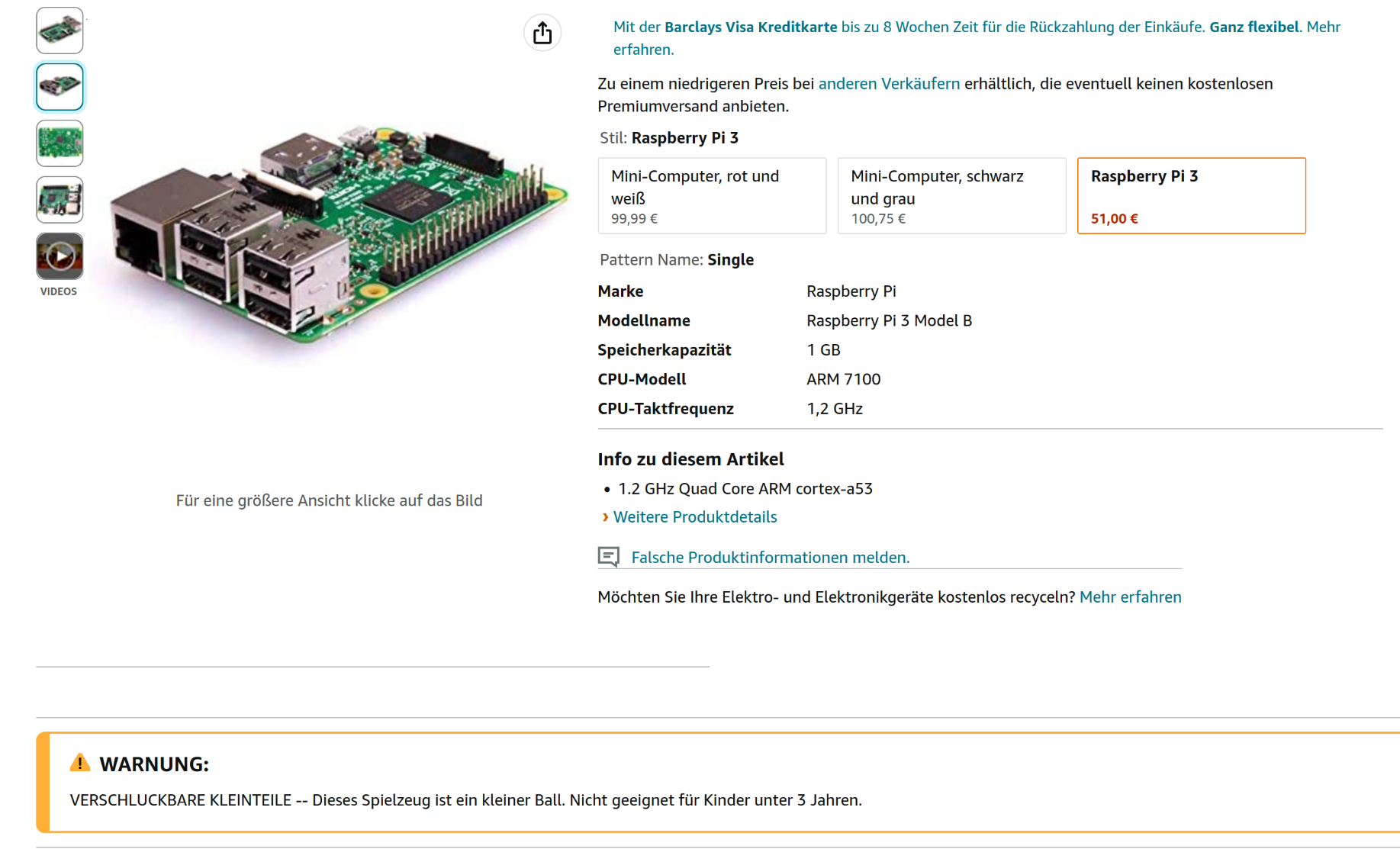1400x862 pixels.
Task: Click the 'Ganz flexibel' link text
Action: [x=1254, y=27]
